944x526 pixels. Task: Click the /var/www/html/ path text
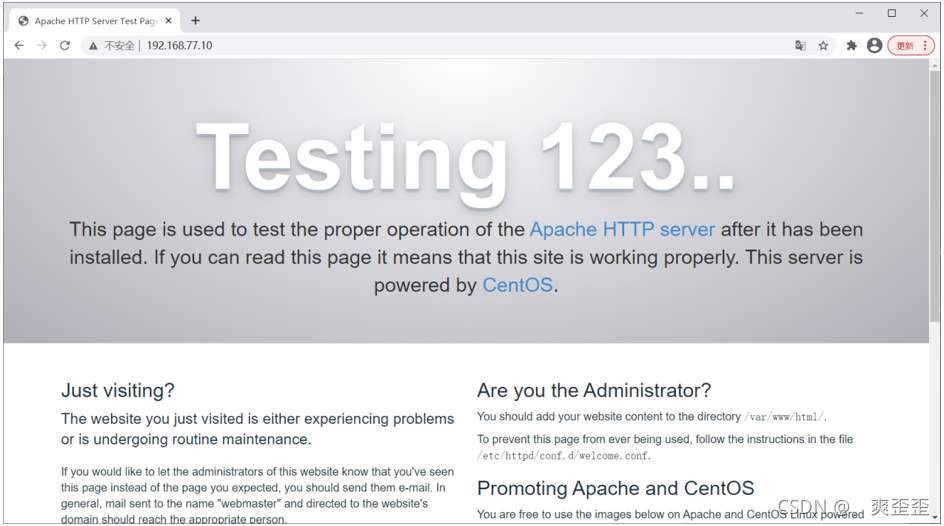785,417
